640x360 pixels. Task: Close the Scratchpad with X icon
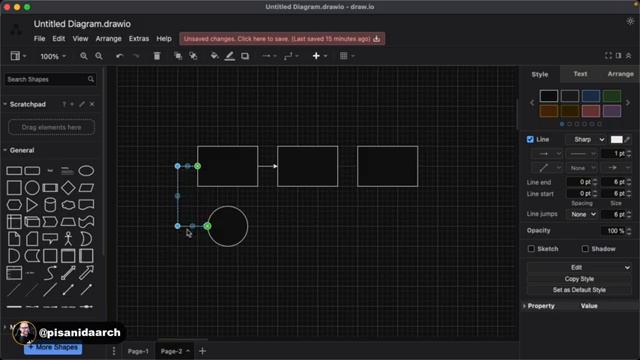(x=92, y=104)
